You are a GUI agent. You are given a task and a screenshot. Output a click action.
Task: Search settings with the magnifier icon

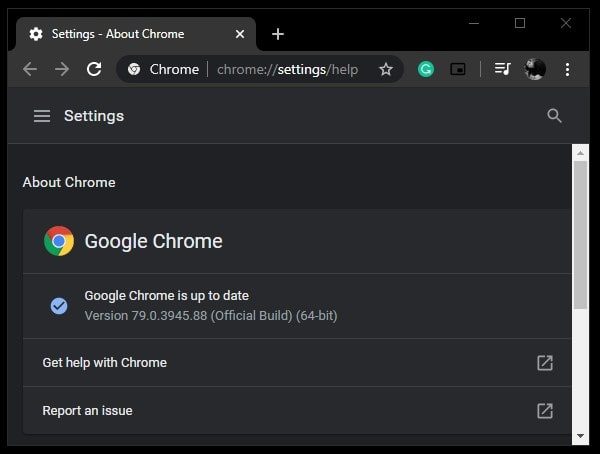click(x=555, y=116)
